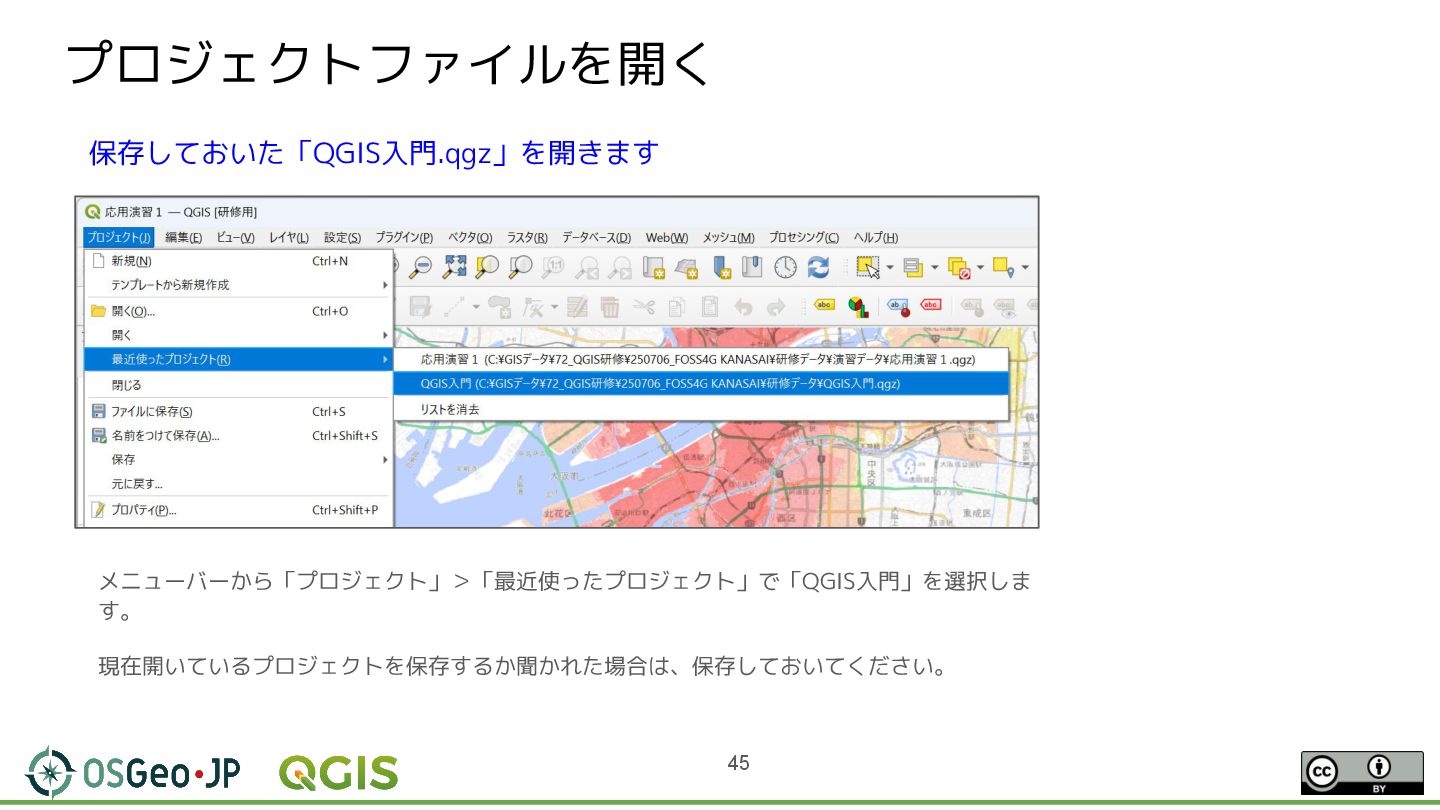The height and width of the screenshot is (810, 1440).
Task: Click the Delete Selected trash icon
Action: pyautogui.click(x=610, y=307)
